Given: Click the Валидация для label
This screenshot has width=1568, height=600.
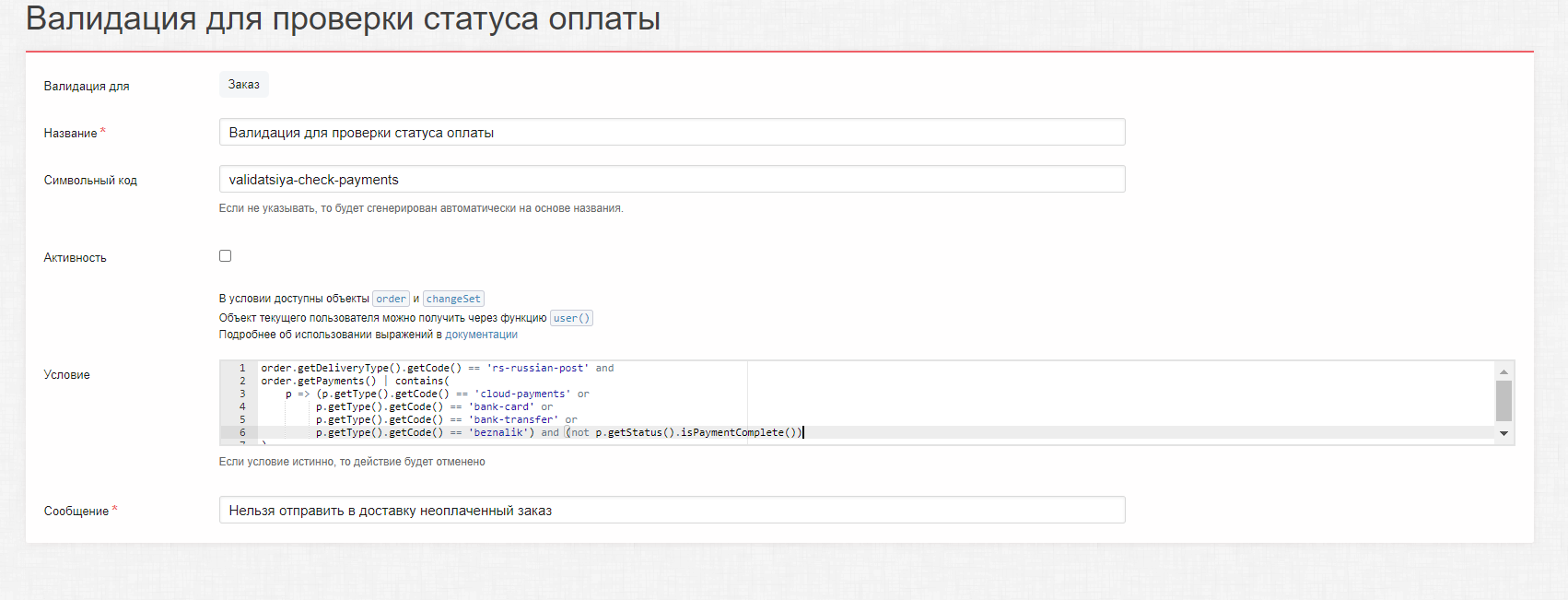Looking at the screenshot, I should coord(87,86).
